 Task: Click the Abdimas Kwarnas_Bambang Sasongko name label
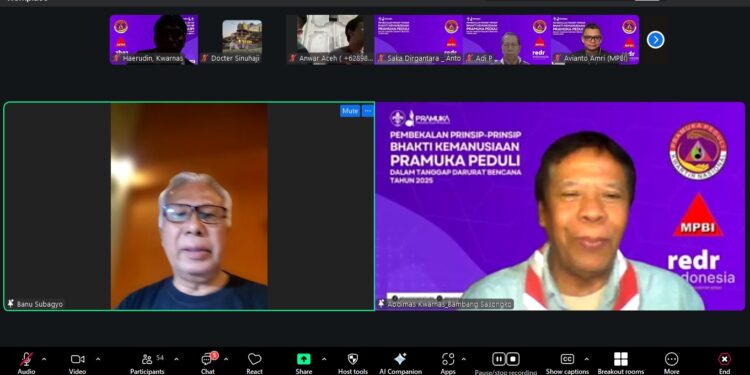click(450, 304)
